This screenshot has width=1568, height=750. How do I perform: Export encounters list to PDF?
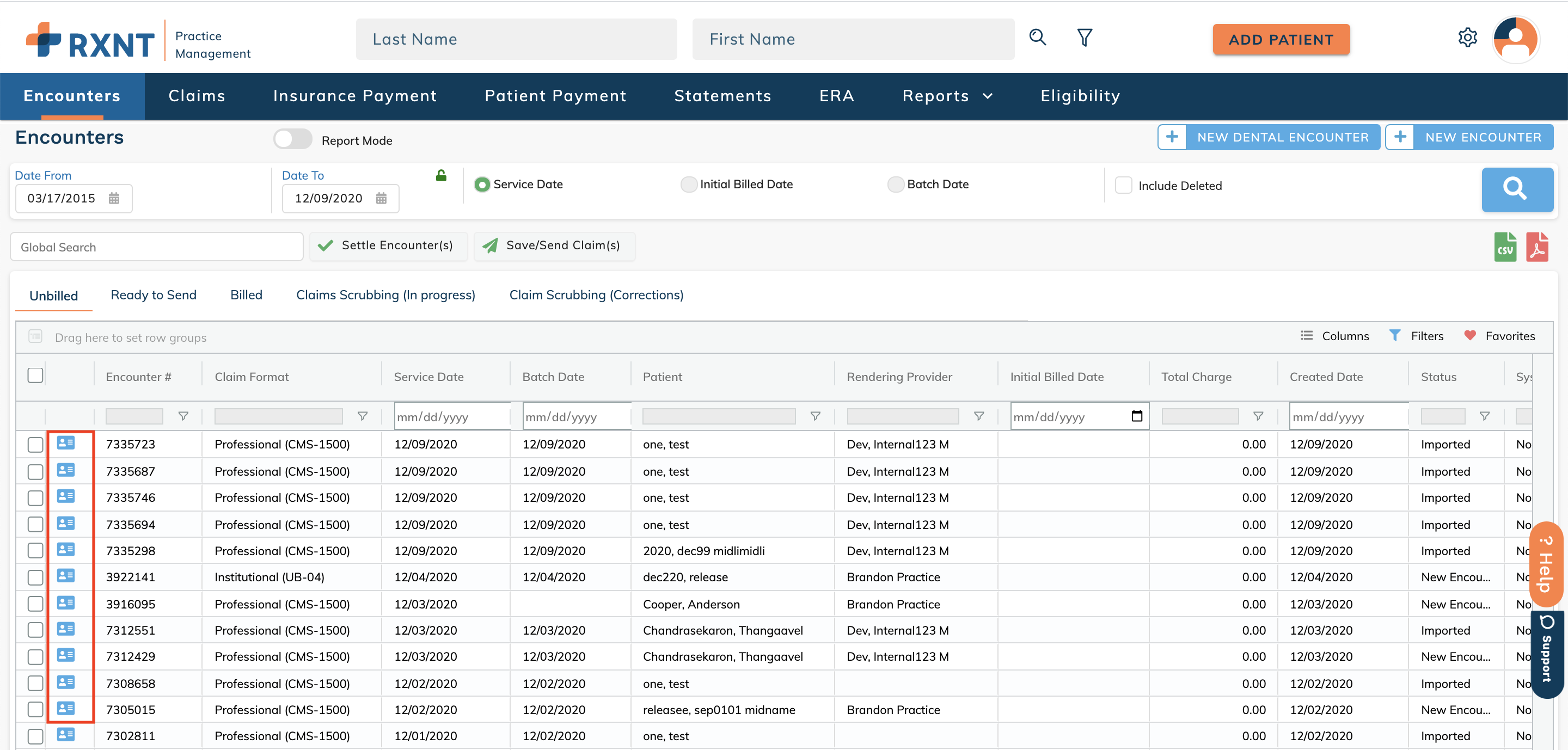(x=1536, y=247)
